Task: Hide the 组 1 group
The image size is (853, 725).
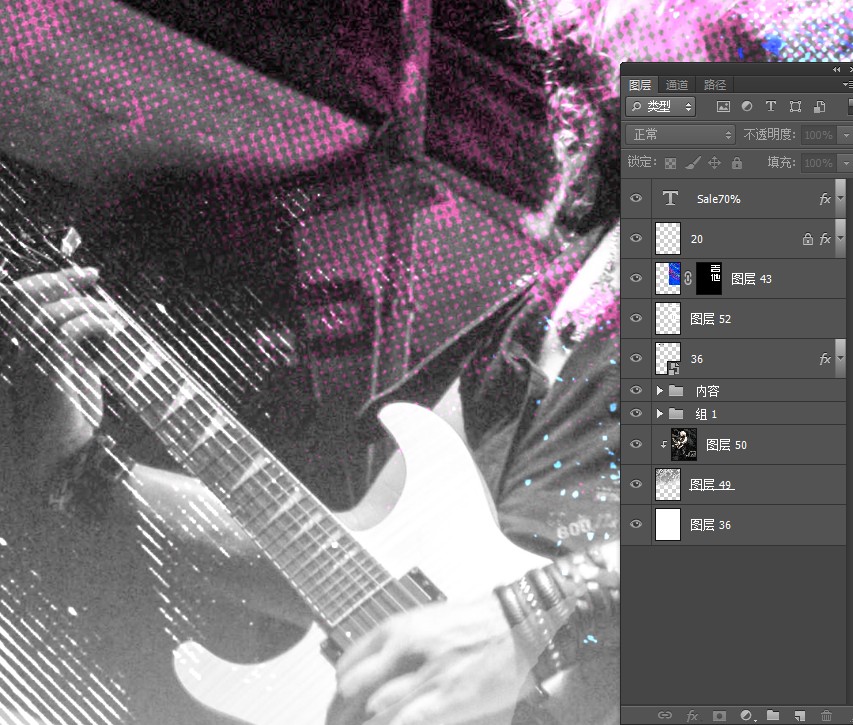Action: (x=636, y=413)
